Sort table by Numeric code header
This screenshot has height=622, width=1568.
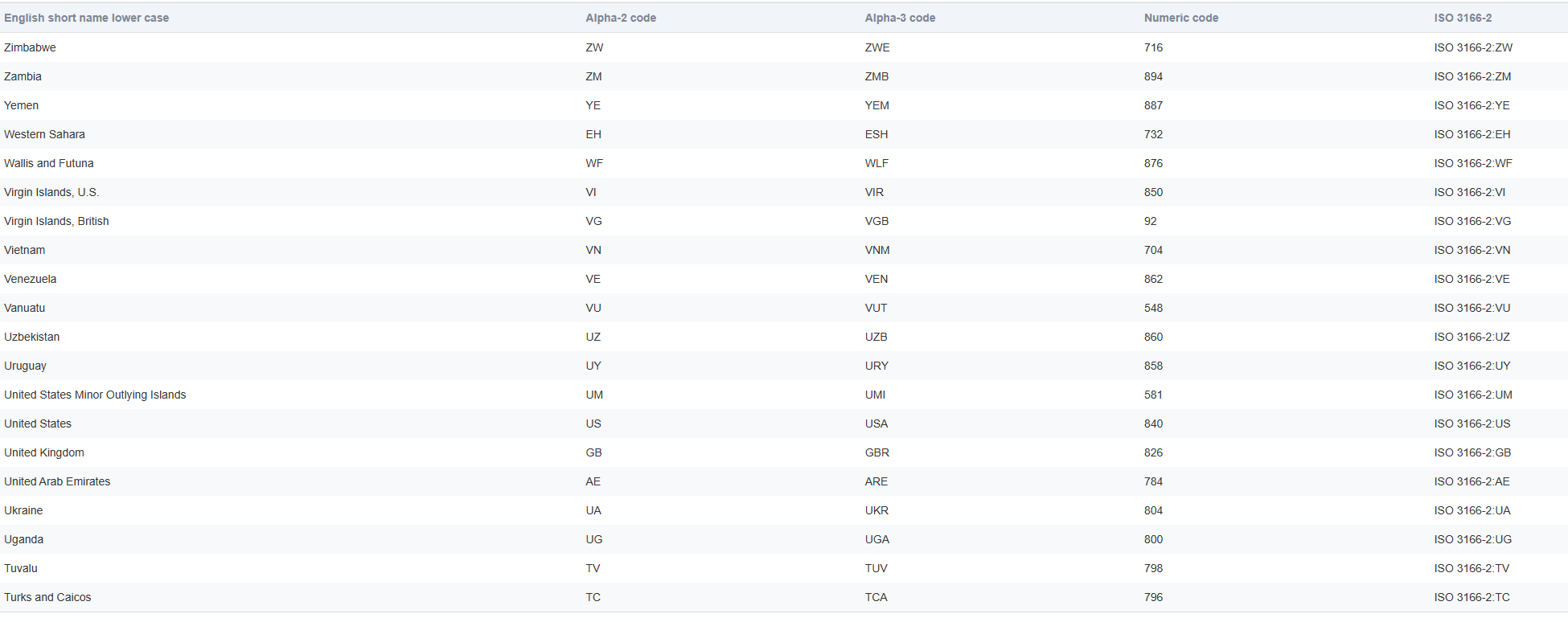[x=1180, y=18]
